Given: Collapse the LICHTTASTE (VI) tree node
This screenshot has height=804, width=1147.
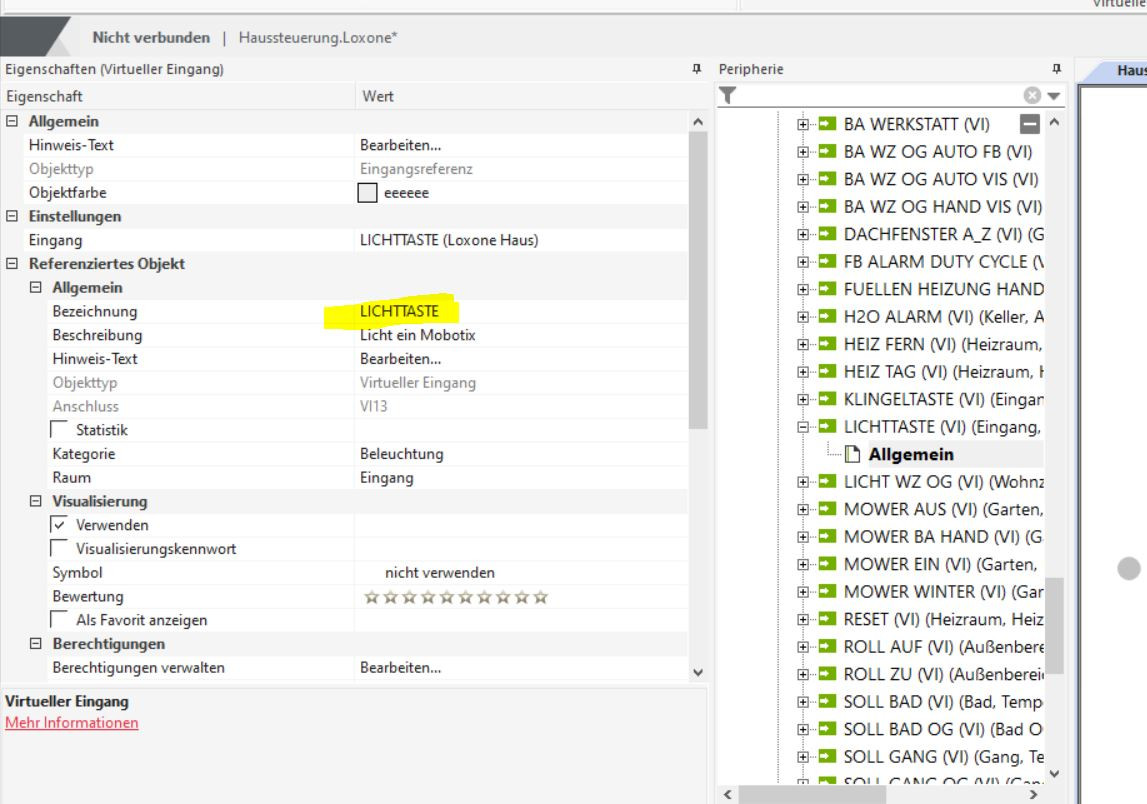Looking at the screenshot, I should [x=803, y=427].
